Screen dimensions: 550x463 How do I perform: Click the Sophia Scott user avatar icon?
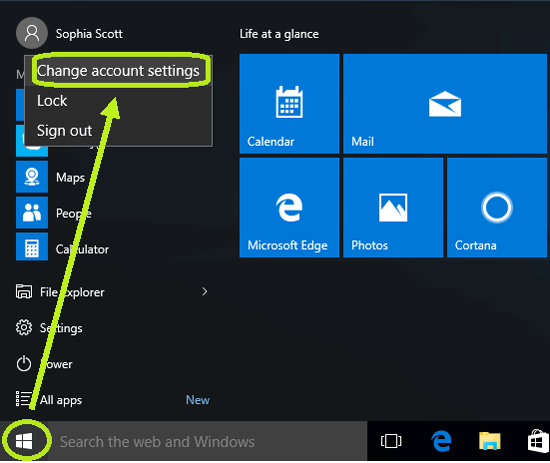(32, 33)
